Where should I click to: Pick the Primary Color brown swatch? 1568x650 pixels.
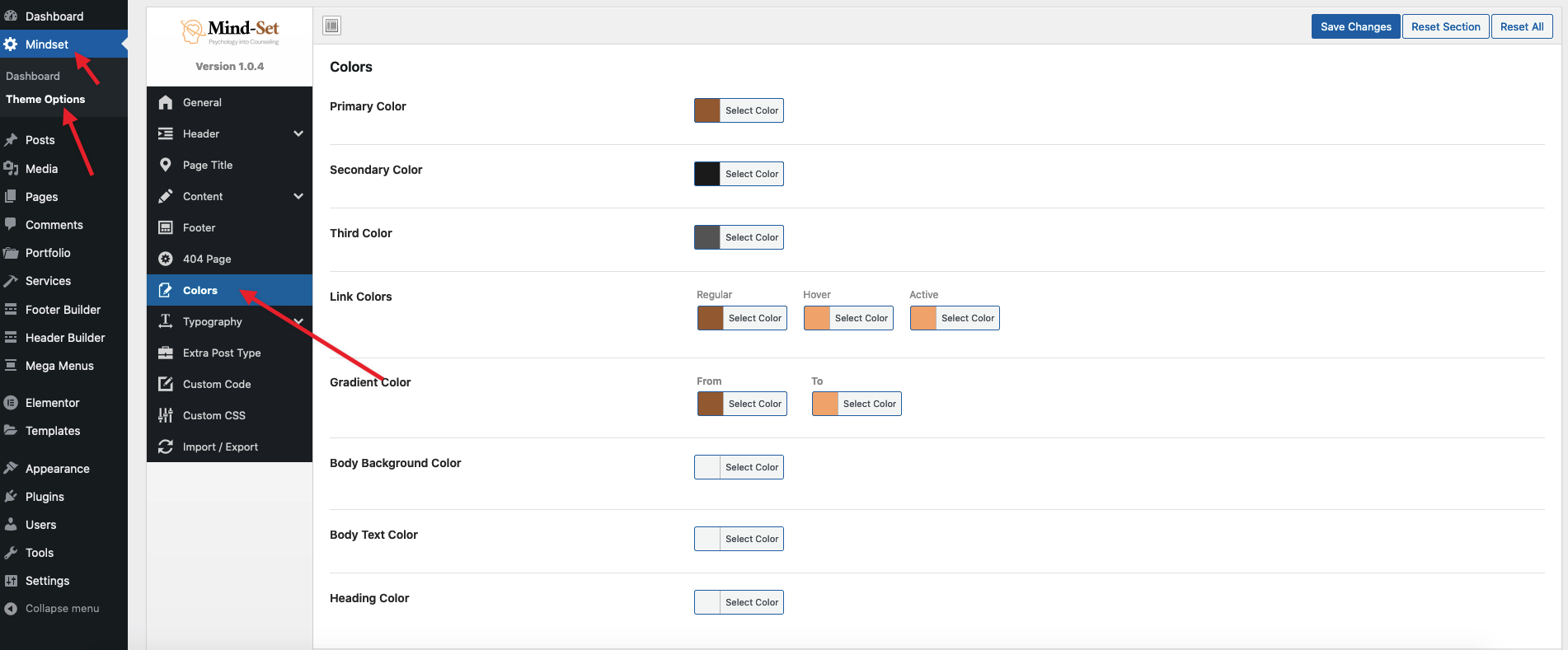click(707, 110)
